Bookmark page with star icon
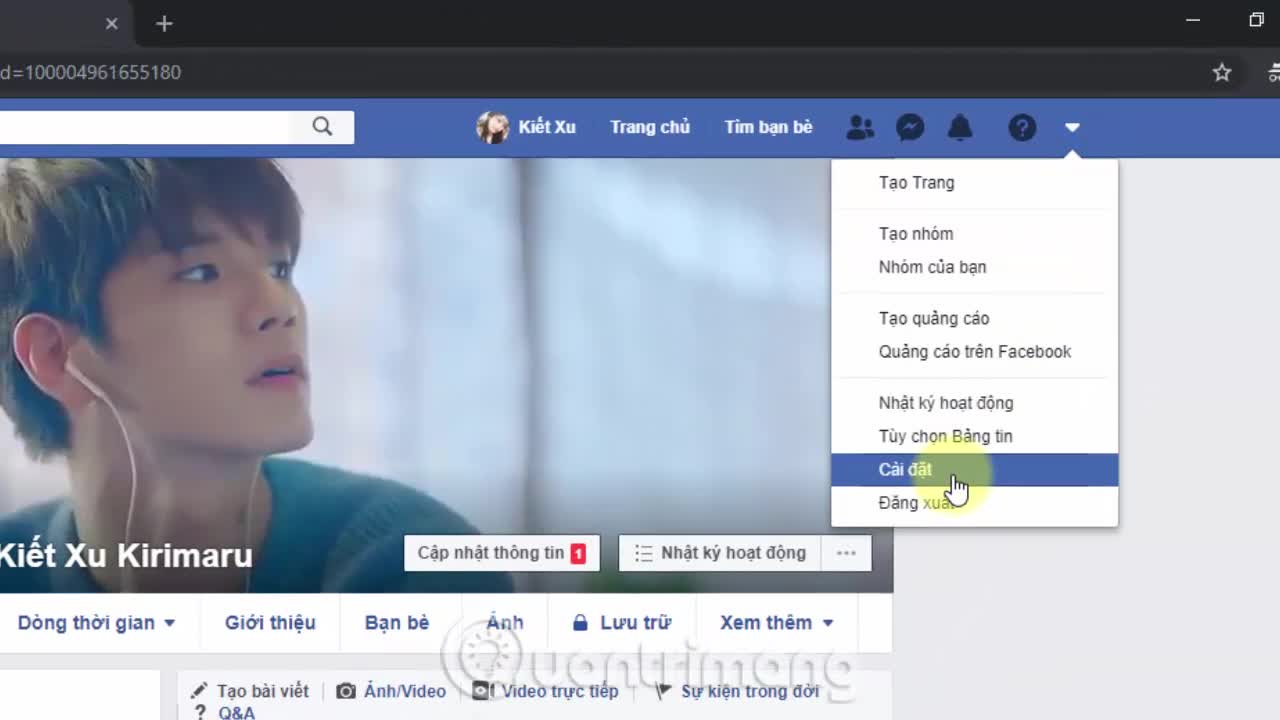This screenshot has height=720, width=1280. 1222,72
